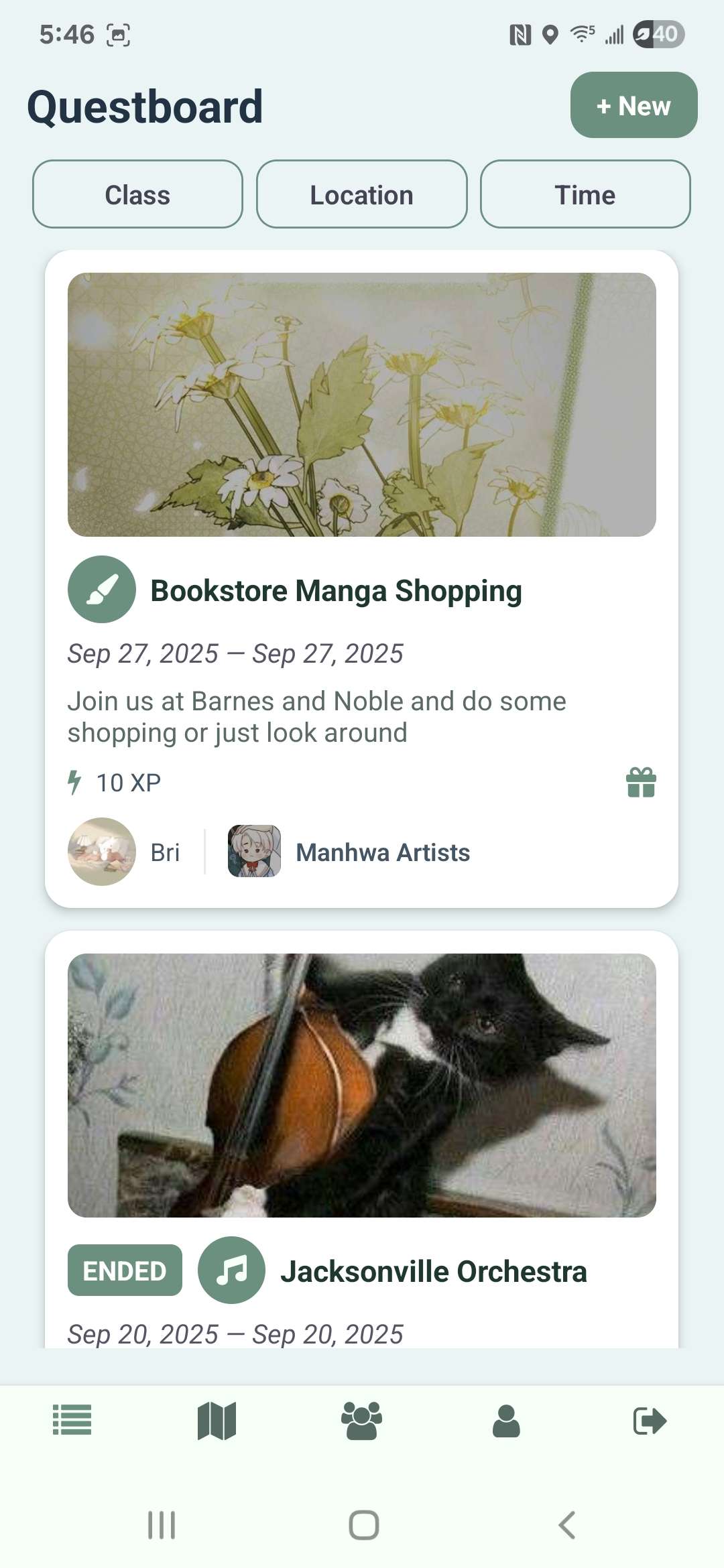Tap the paintbrush class icon
This screenshot has height=1568, width=724.
(x=102, y=590)
